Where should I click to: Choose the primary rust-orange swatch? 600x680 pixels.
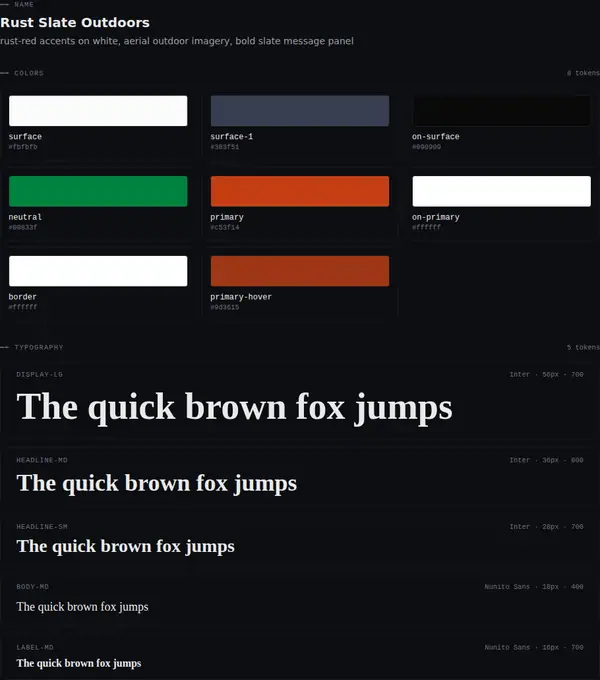pyautogui.click(x=300, y=191)
